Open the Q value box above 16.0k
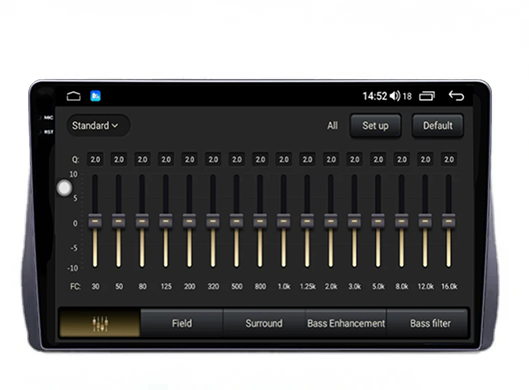The height and width of the screenshot is (390, 529). (x=449, y=159)
